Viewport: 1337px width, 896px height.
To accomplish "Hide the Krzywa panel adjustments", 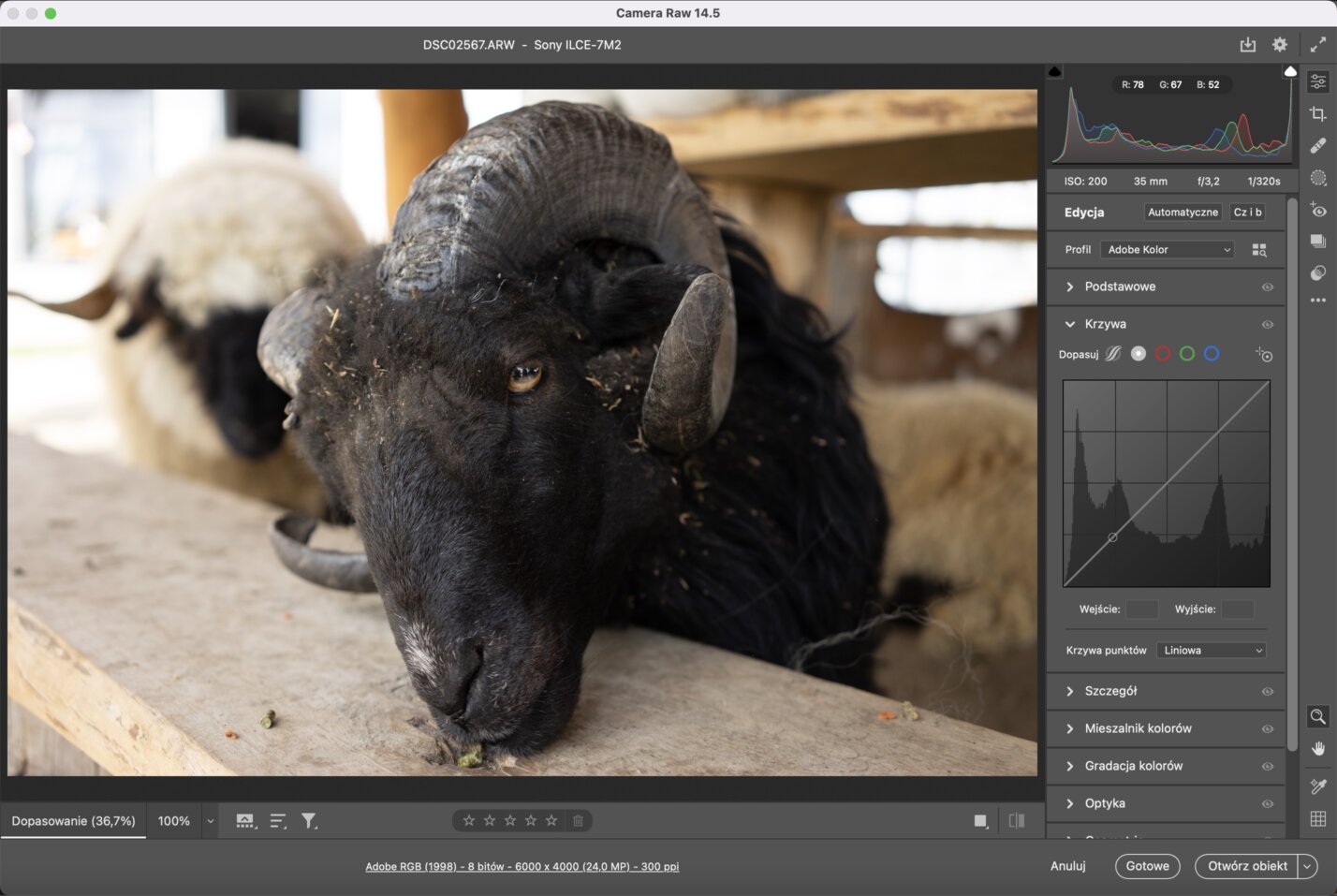I will (x=1269, y=324).
